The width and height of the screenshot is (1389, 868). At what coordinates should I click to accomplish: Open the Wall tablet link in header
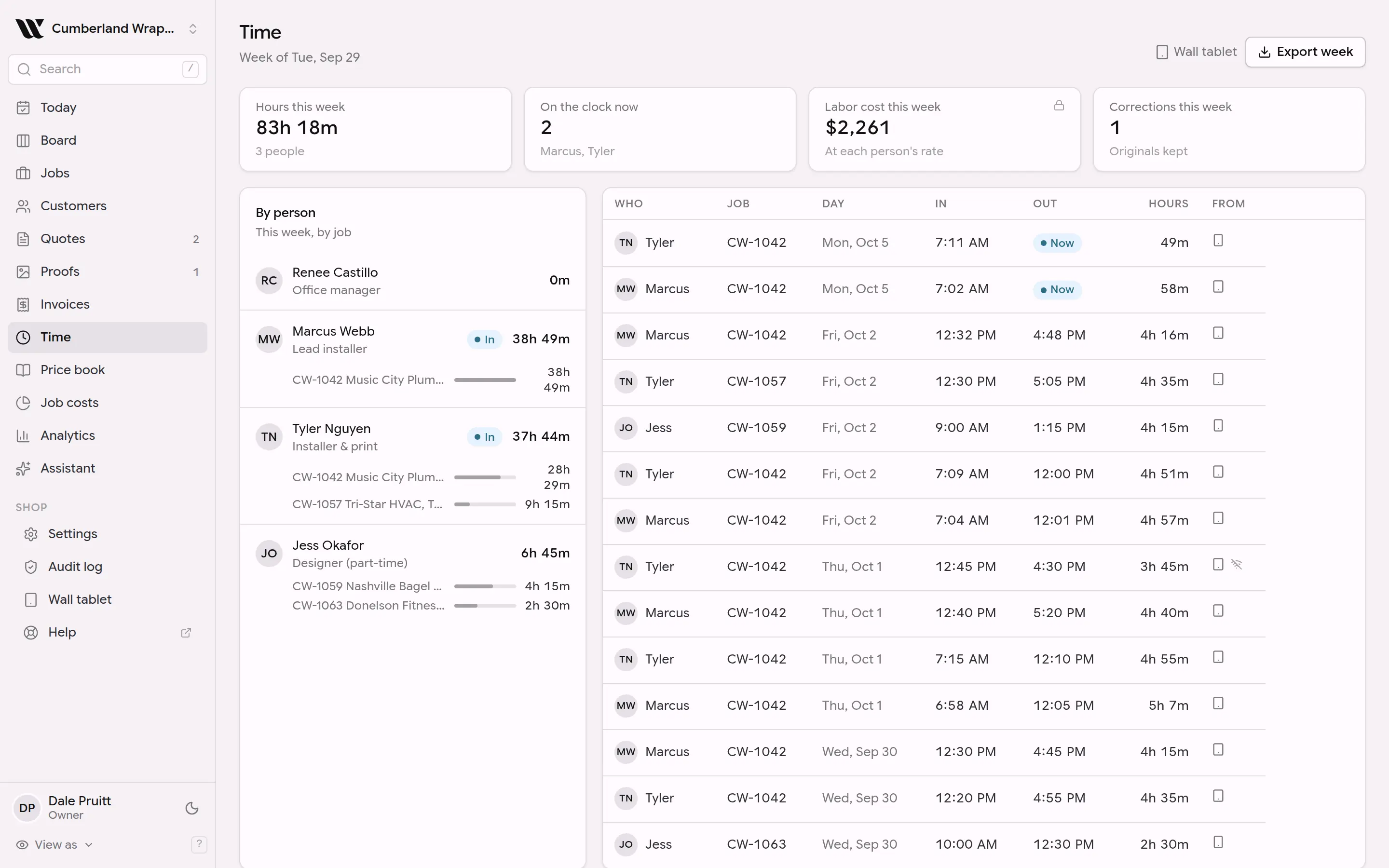1196,52
